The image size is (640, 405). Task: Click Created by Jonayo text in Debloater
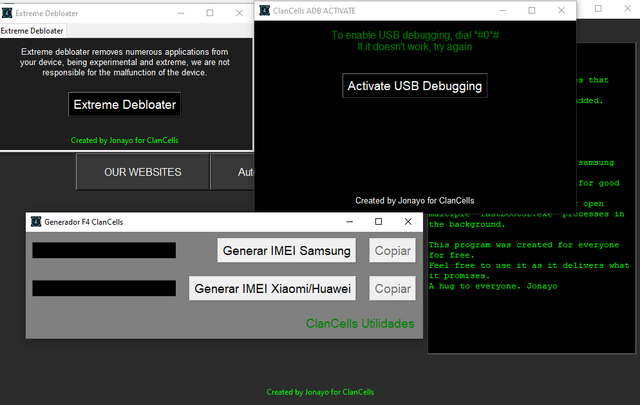pyautogui.click(x=124, y=140)
